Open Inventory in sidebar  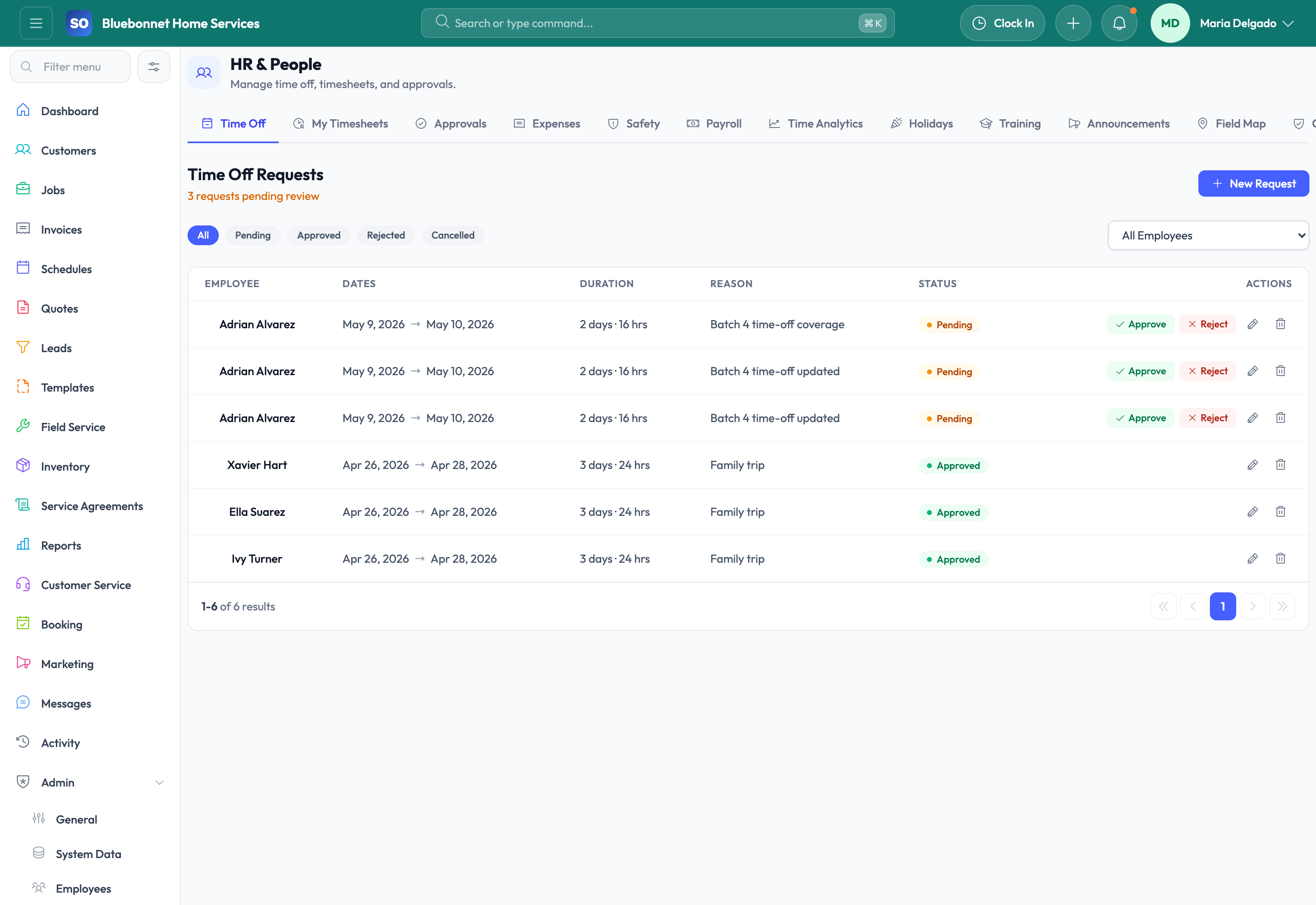90,466
